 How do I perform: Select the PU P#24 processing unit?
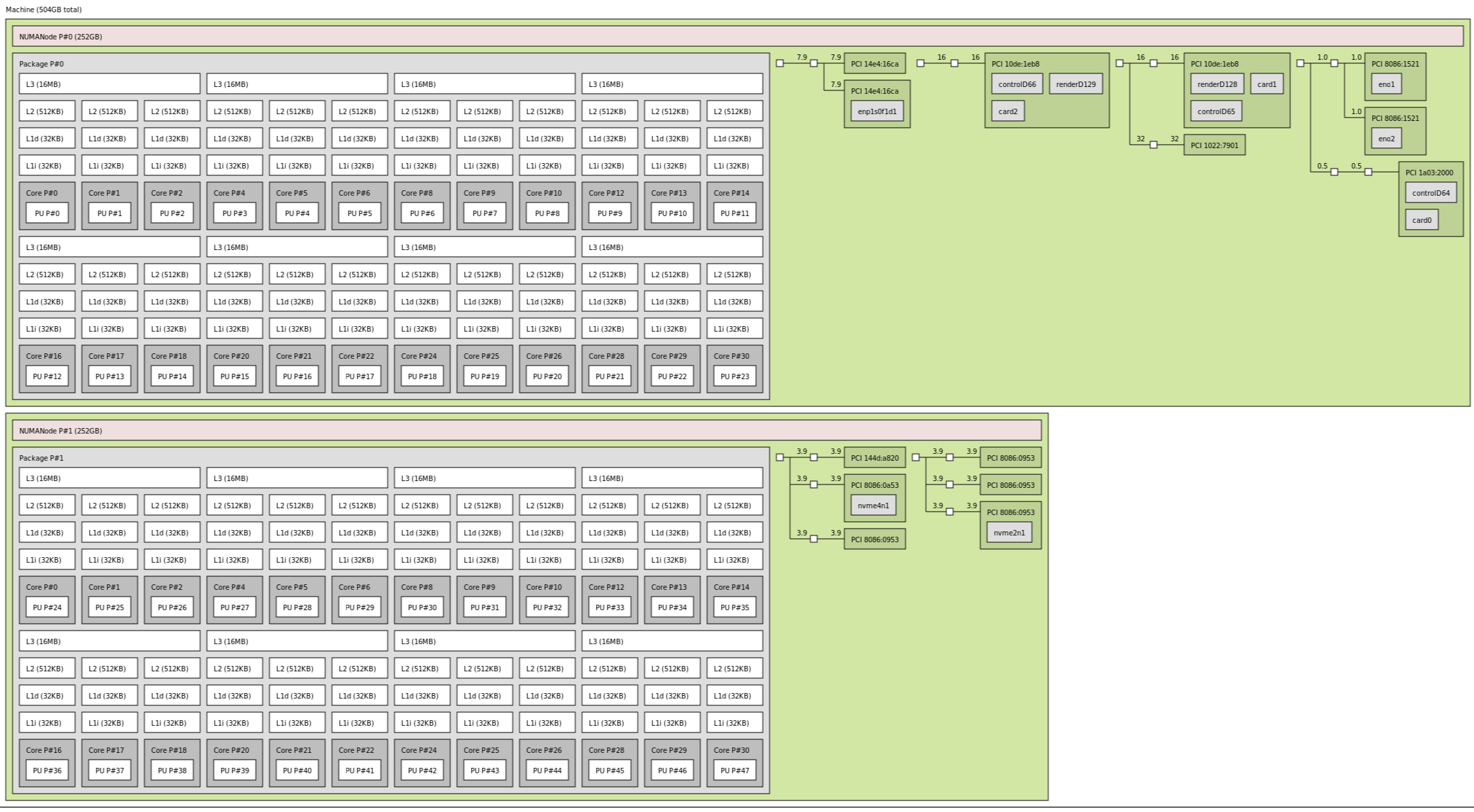[47, 607]
